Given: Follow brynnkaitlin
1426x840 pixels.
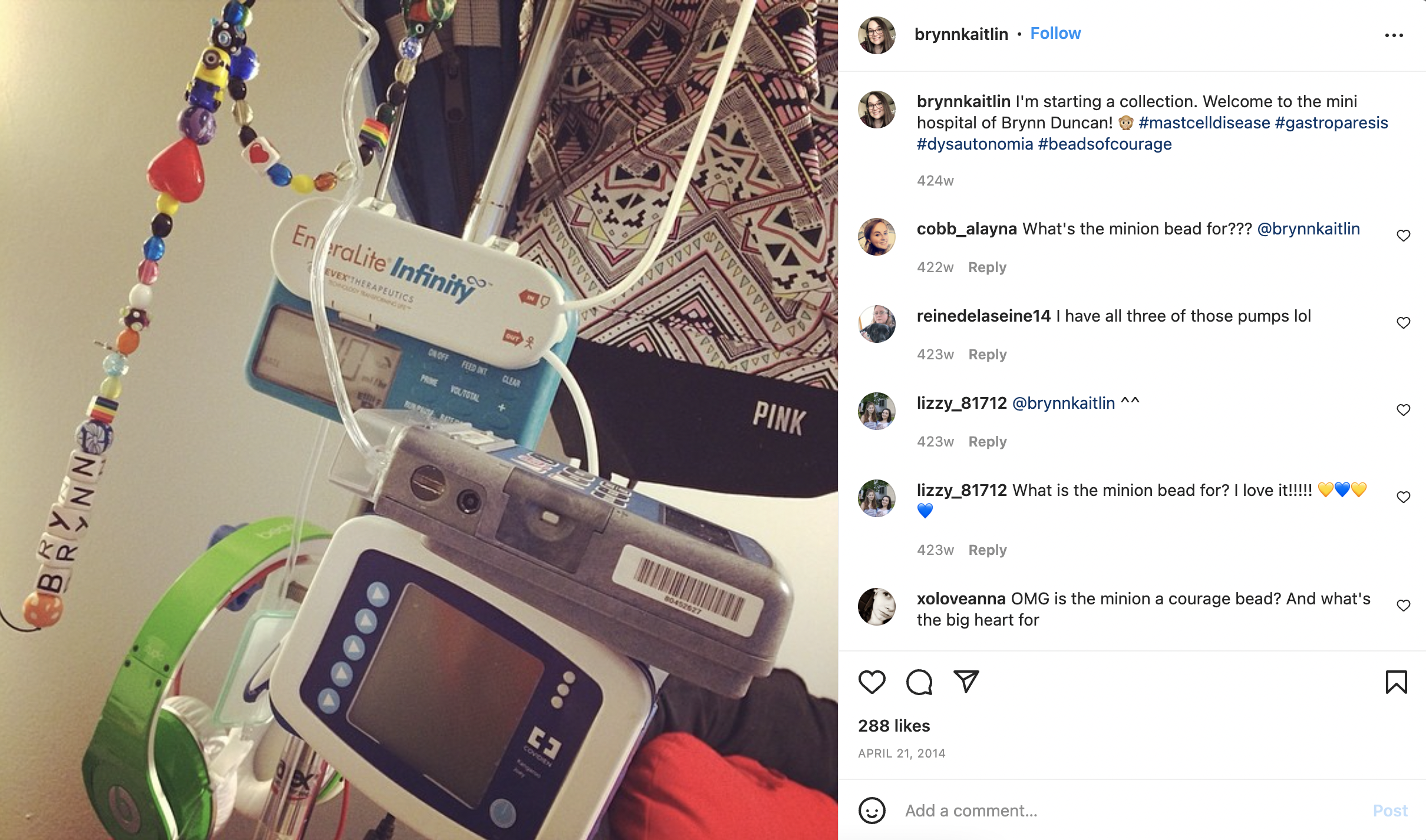Looking at the screenshot, I should pyautogui.click(x=1055, y=34).
